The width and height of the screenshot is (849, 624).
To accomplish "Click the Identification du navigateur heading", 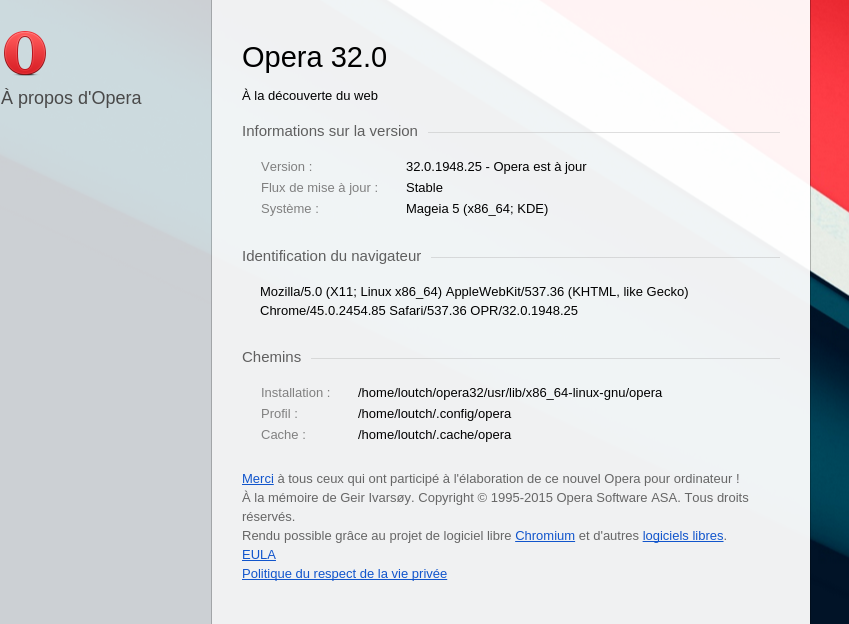I will click(331, 256).
